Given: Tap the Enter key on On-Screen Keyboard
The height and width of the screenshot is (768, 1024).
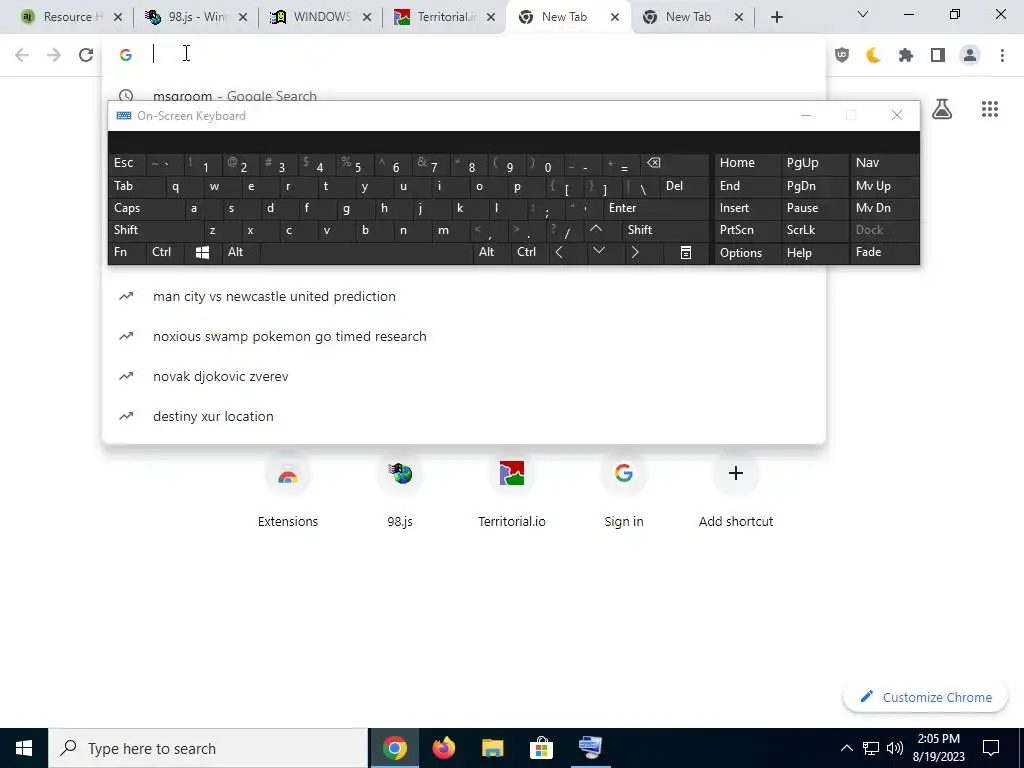Looking at the screenshot, I should (655, 209).
